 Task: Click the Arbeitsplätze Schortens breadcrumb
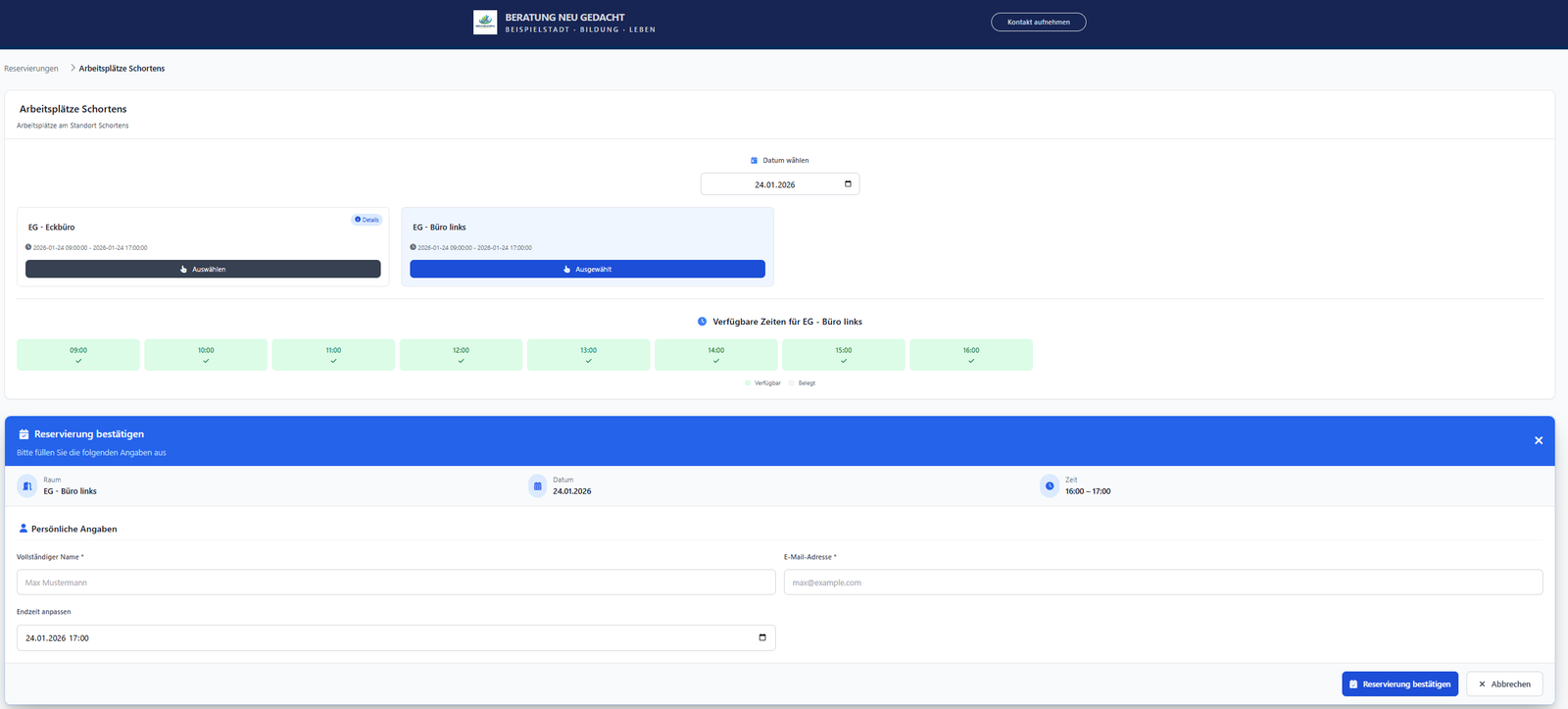click(122, 69)
